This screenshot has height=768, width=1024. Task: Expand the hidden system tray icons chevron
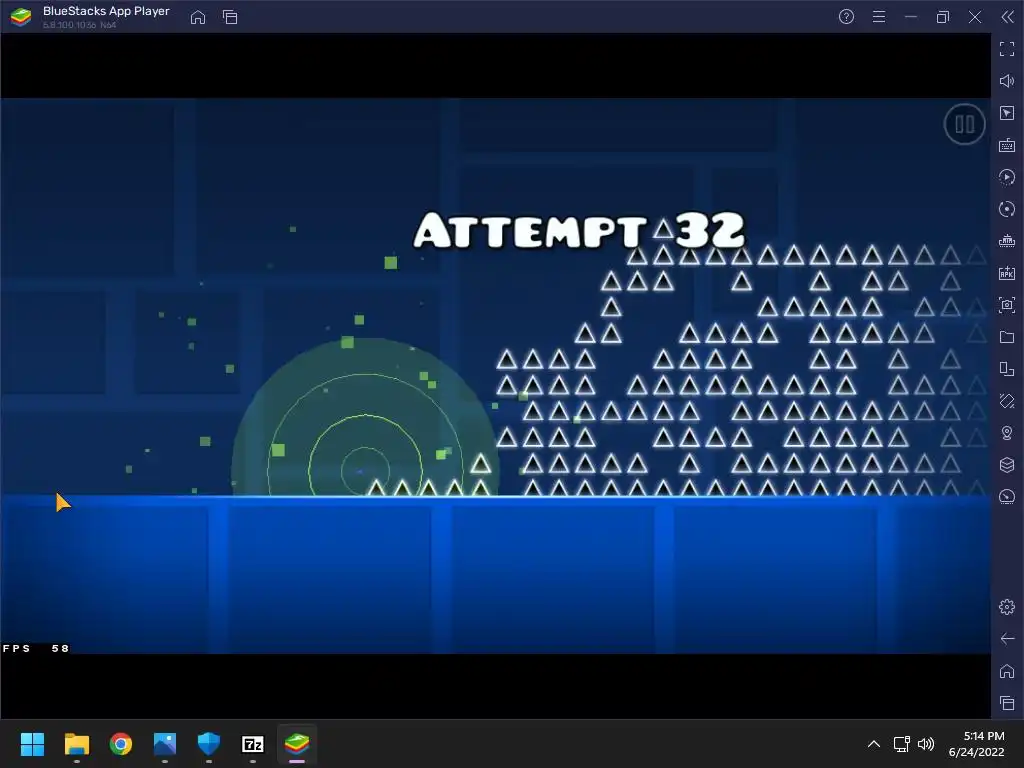pyautogui.click(x=874, y=744)
